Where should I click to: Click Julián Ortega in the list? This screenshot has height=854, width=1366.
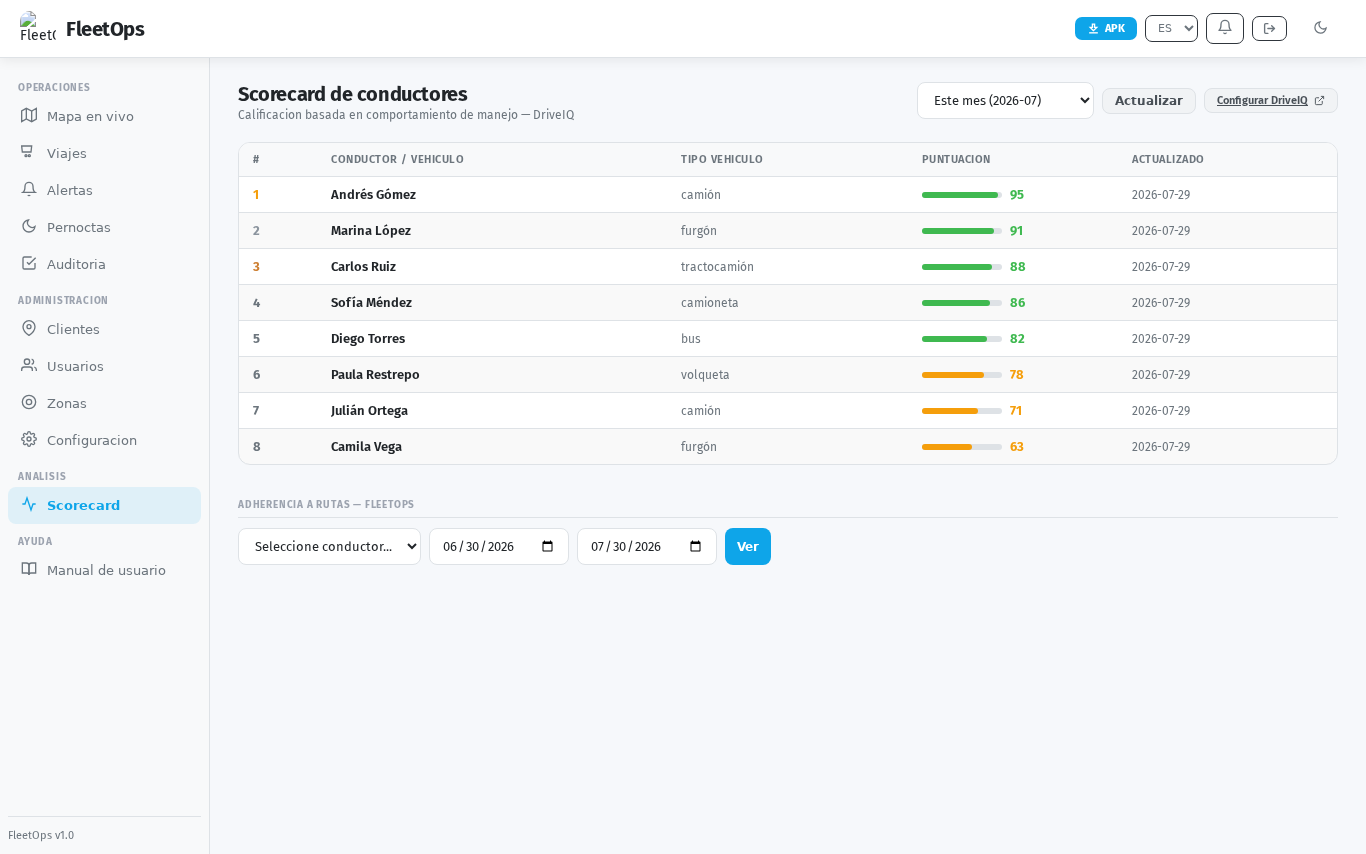pyautogui.click(x=369, y=410)
